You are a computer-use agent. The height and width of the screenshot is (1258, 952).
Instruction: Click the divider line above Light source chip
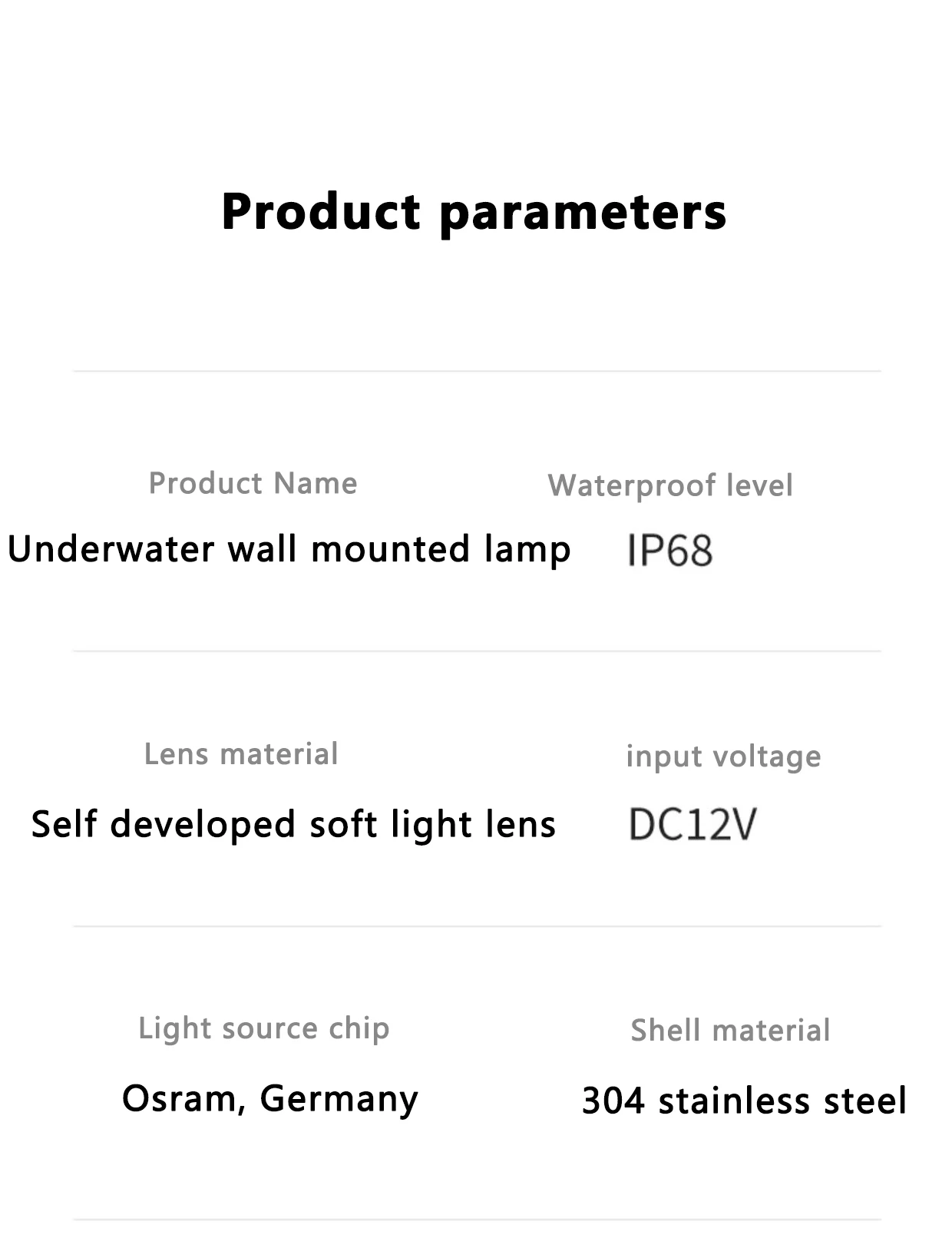click(x=476, y=926)
